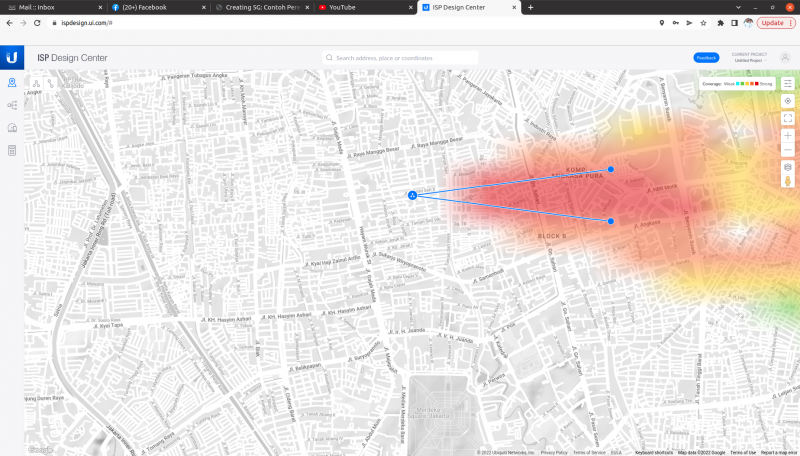800x456 pixels.
Task: Open the map view in sidebar
Action: [12, 83]
